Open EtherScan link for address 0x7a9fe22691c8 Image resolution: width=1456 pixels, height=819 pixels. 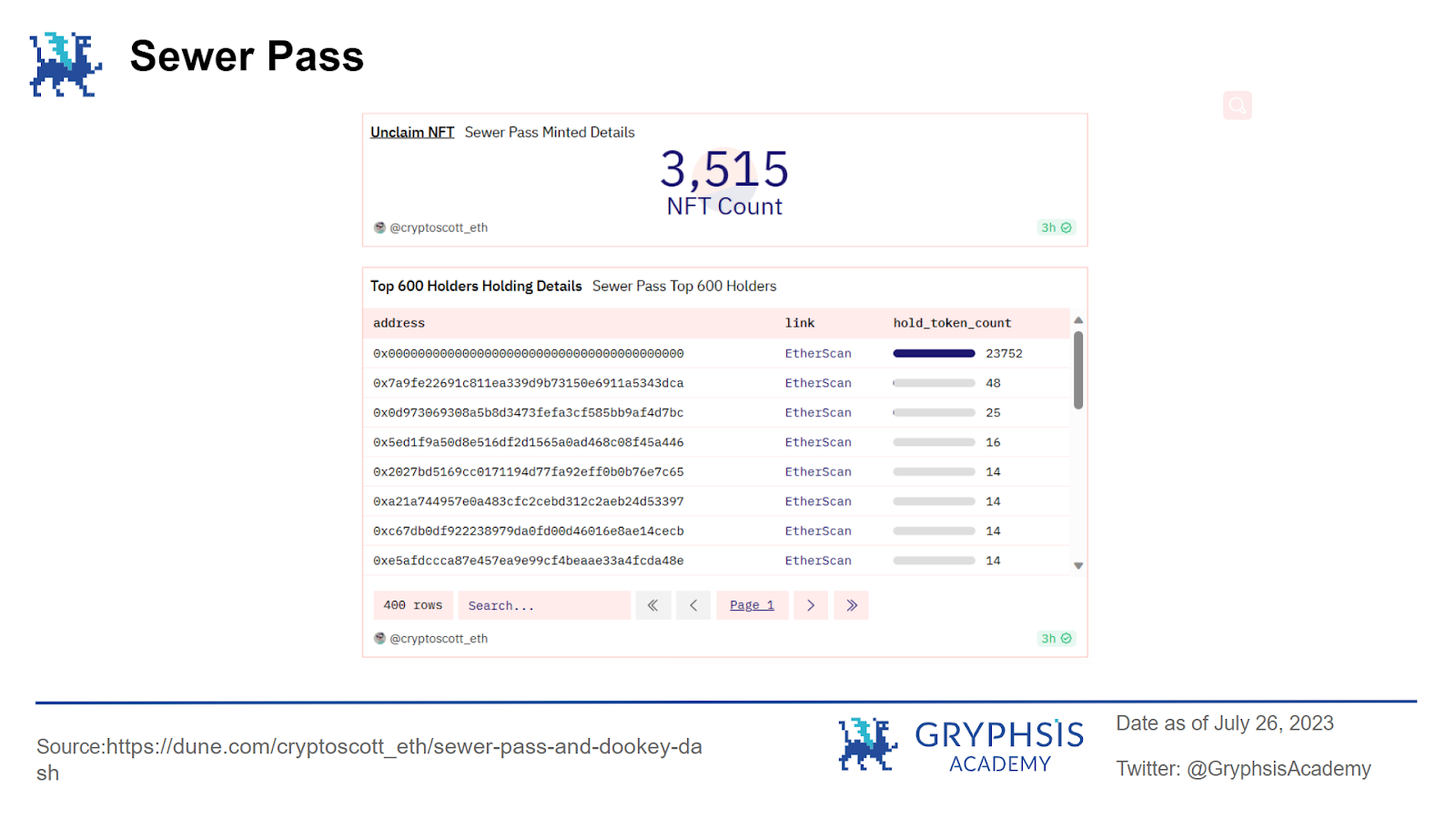click(x=818, y=383)
